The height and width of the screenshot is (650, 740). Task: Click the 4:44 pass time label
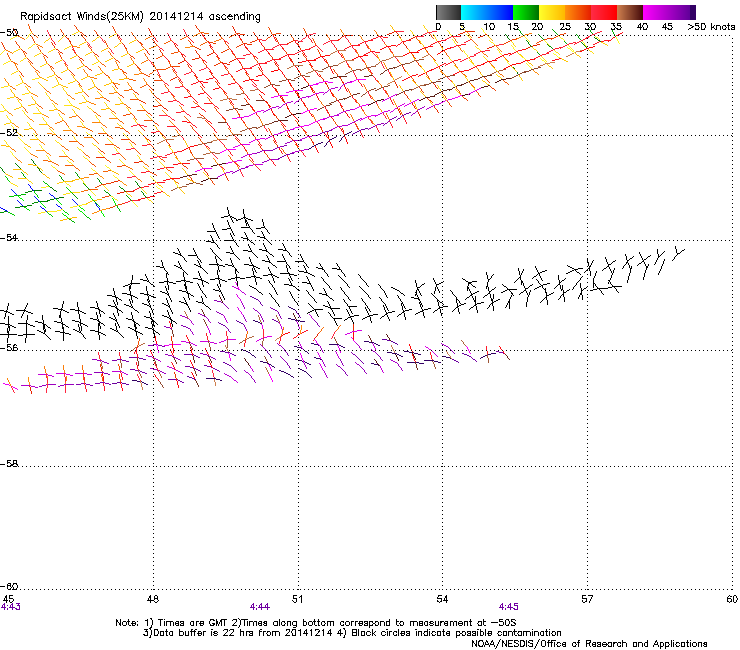260,607
